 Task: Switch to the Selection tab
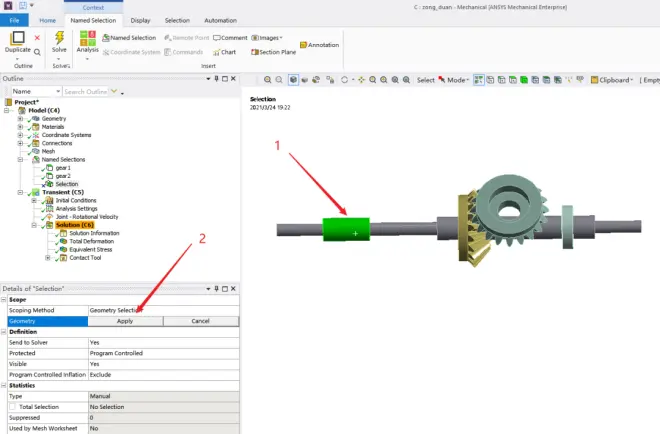(177, 20)
